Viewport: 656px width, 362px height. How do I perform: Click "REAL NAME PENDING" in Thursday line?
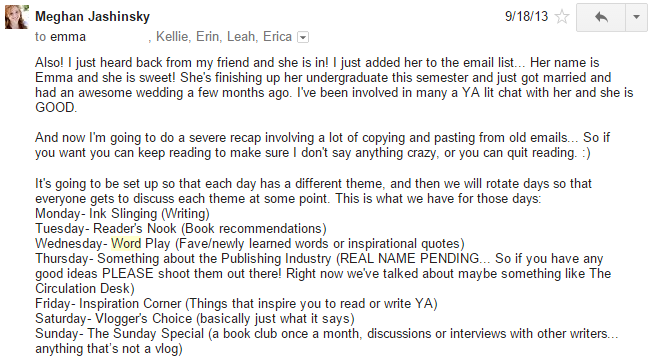pos(410,259)
